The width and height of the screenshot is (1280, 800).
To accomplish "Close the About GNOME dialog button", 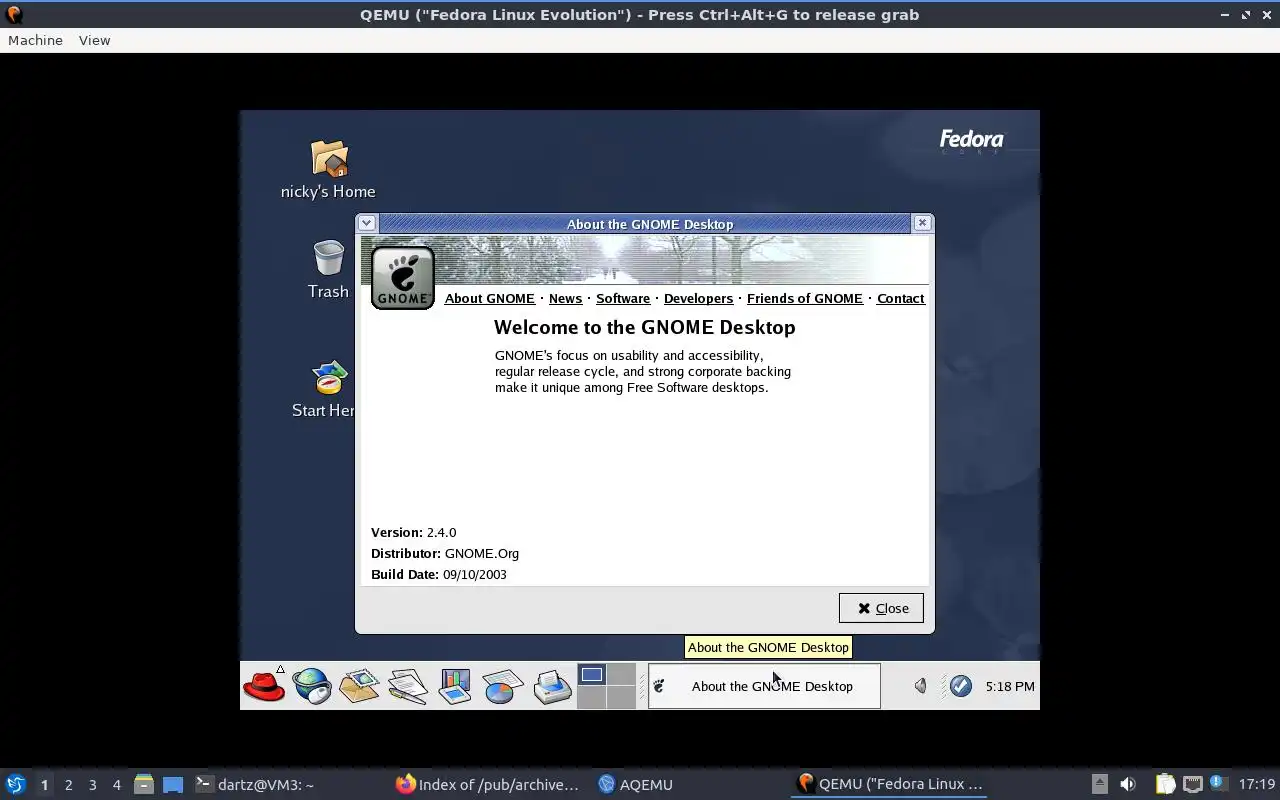I will coord(881,608).
